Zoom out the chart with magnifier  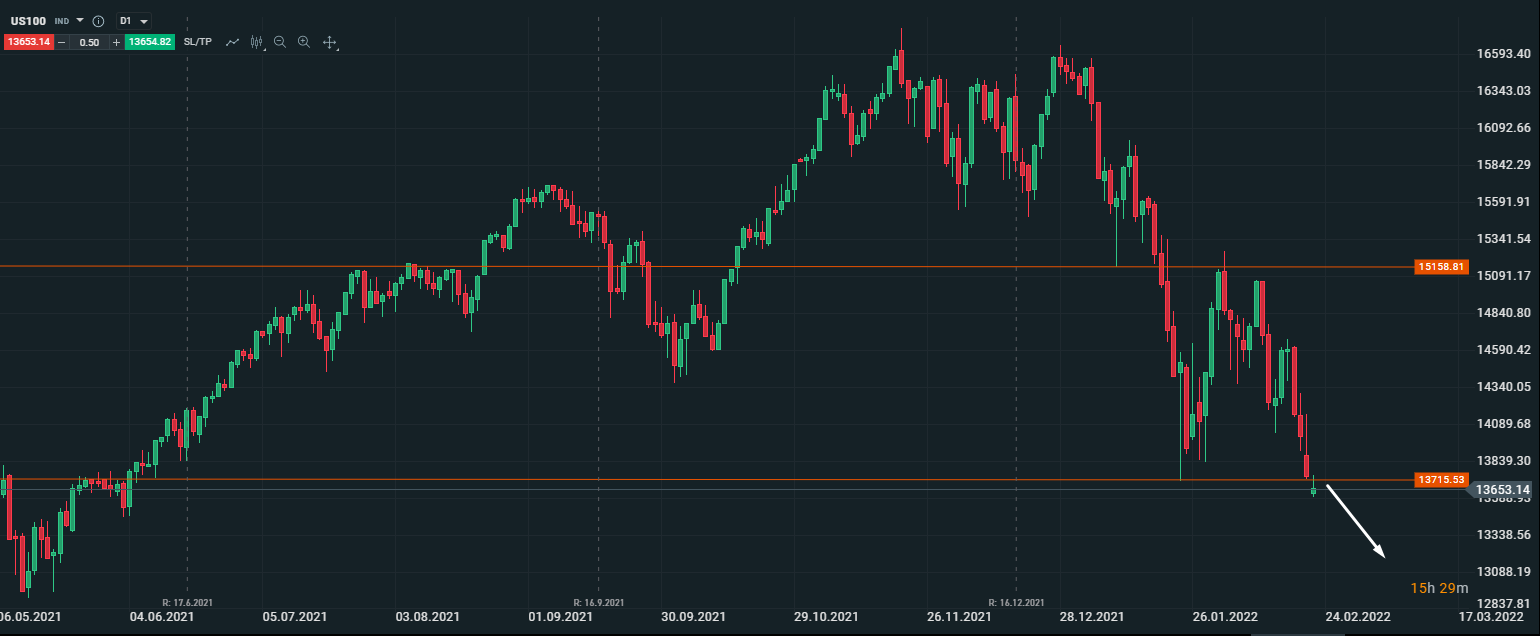pos(280,42)
